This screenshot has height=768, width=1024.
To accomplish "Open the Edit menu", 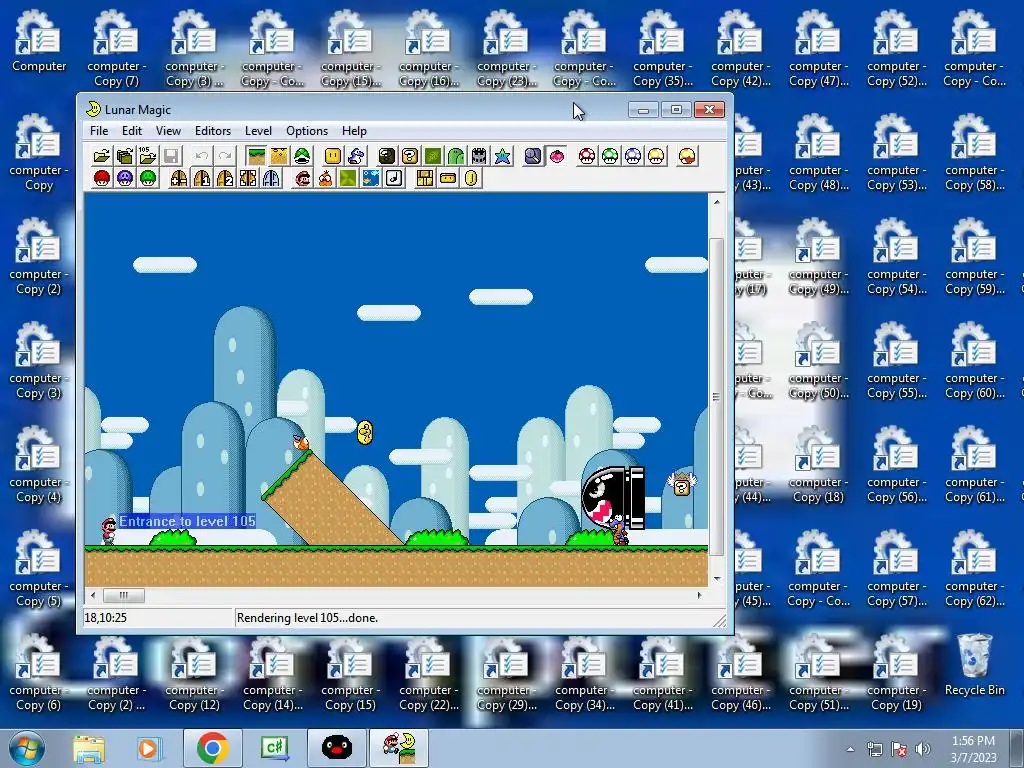I will 132,131.
